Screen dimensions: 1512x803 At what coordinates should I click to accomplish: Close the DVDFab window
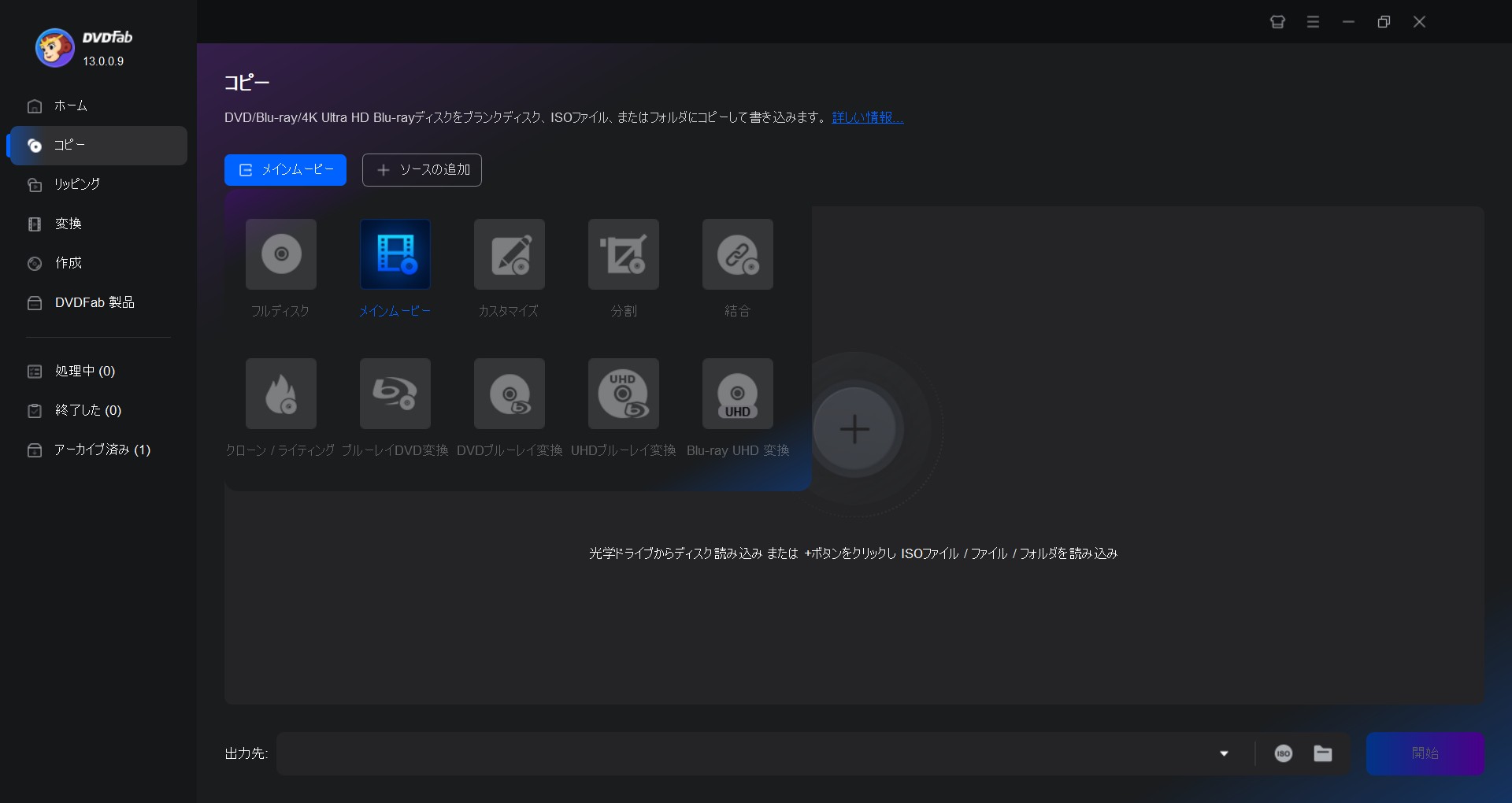(1419, 22)
